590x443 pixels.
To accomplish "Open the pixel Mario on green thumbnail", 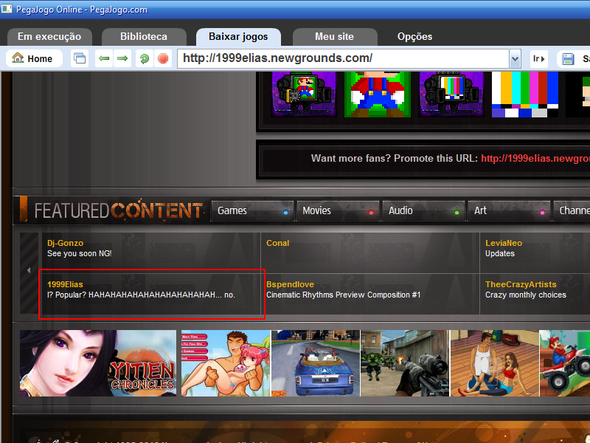I will (377, 94).
